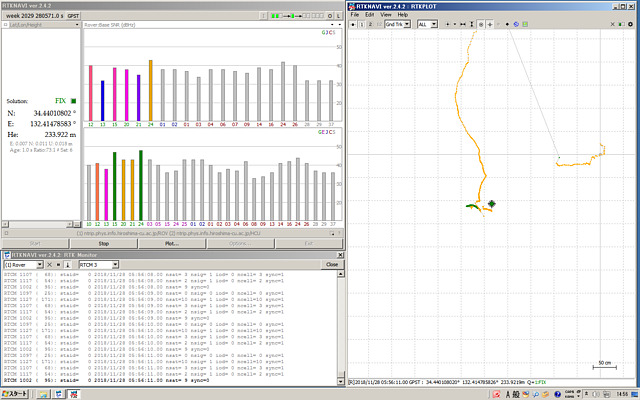Click the scroll-to-bottom icon in RTK Monitor
640x400 pixels.
(68, 265)
